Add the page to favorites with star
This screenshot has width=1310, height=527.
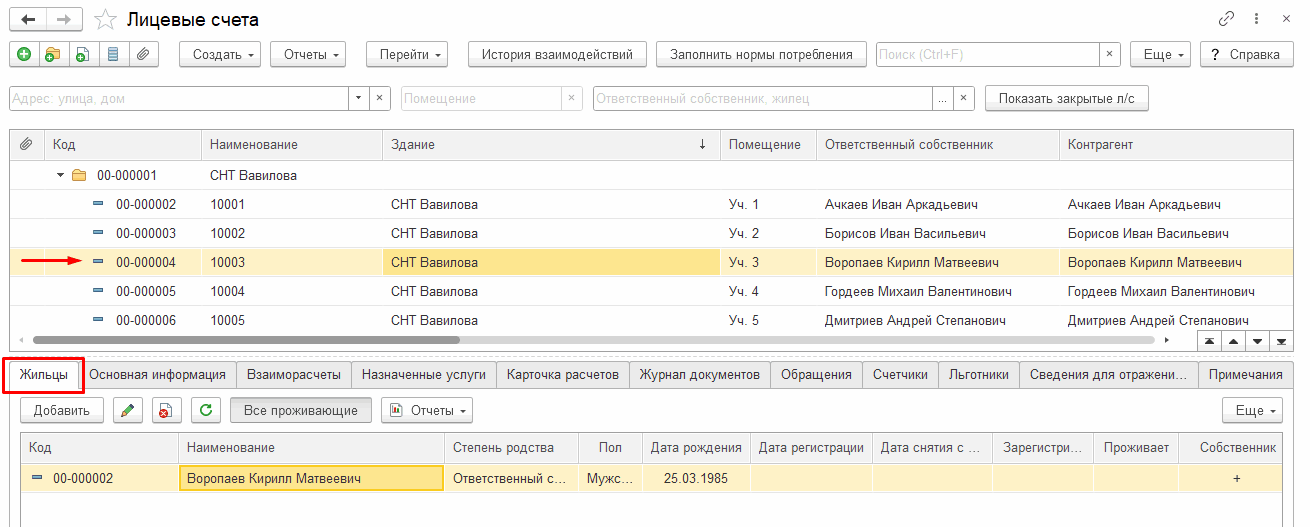coord(104,20)
